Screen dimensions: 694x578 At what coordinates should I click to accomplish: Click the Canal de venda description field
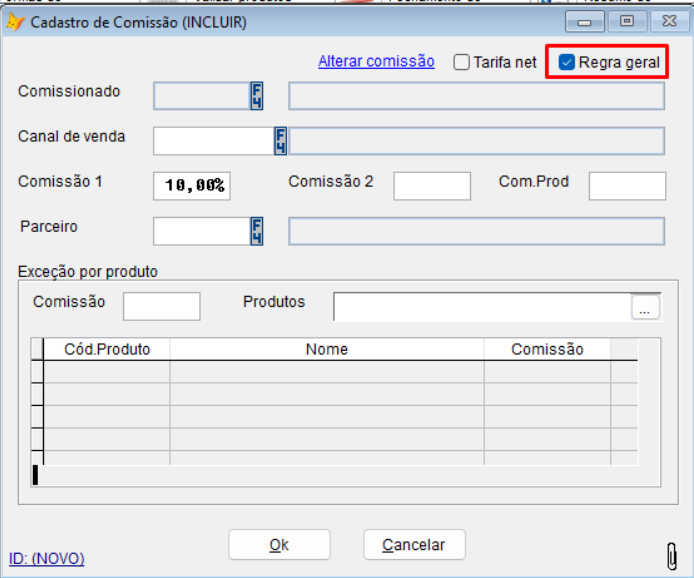click(x=476, y=141)
